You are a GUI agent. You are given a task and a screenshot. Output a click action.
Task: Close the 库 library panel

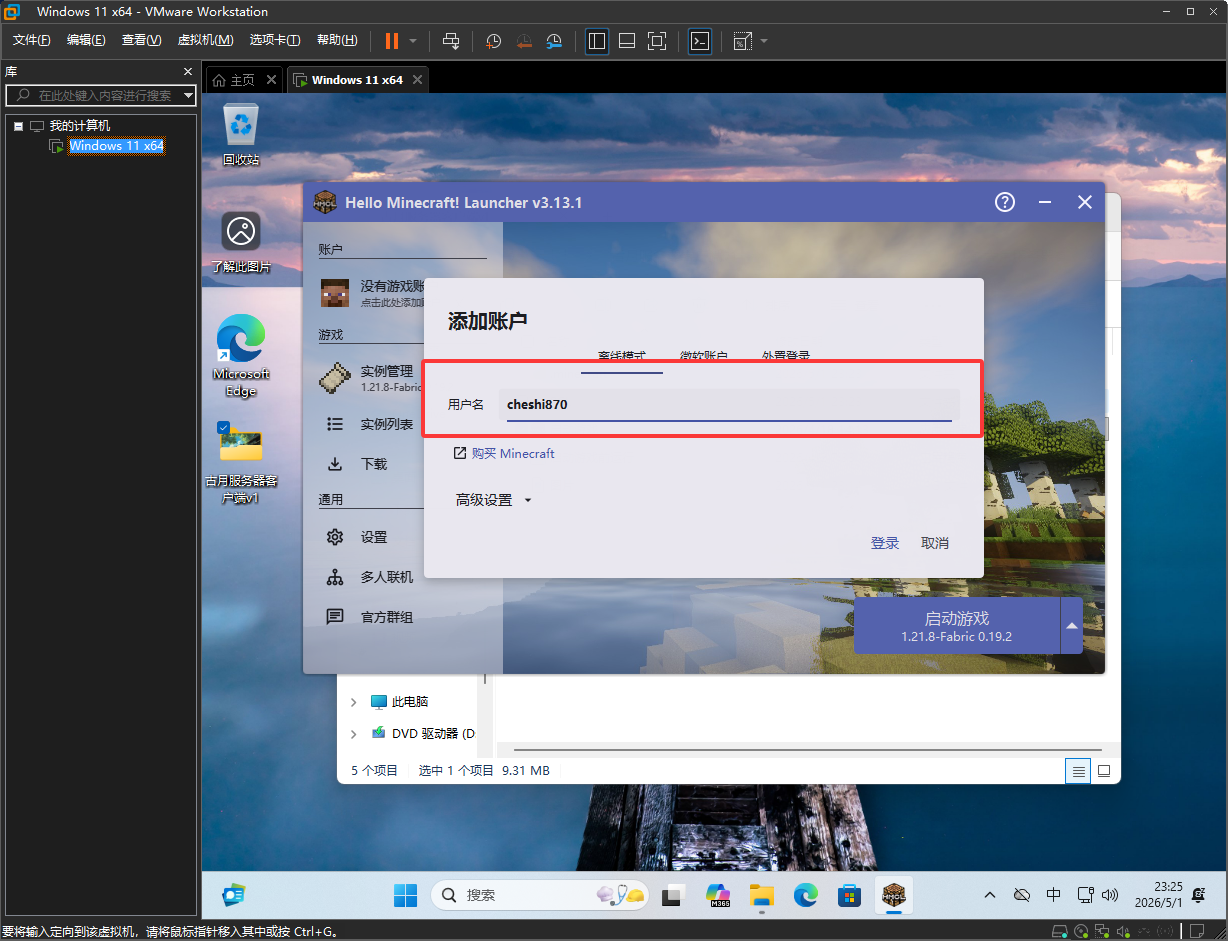187,72
